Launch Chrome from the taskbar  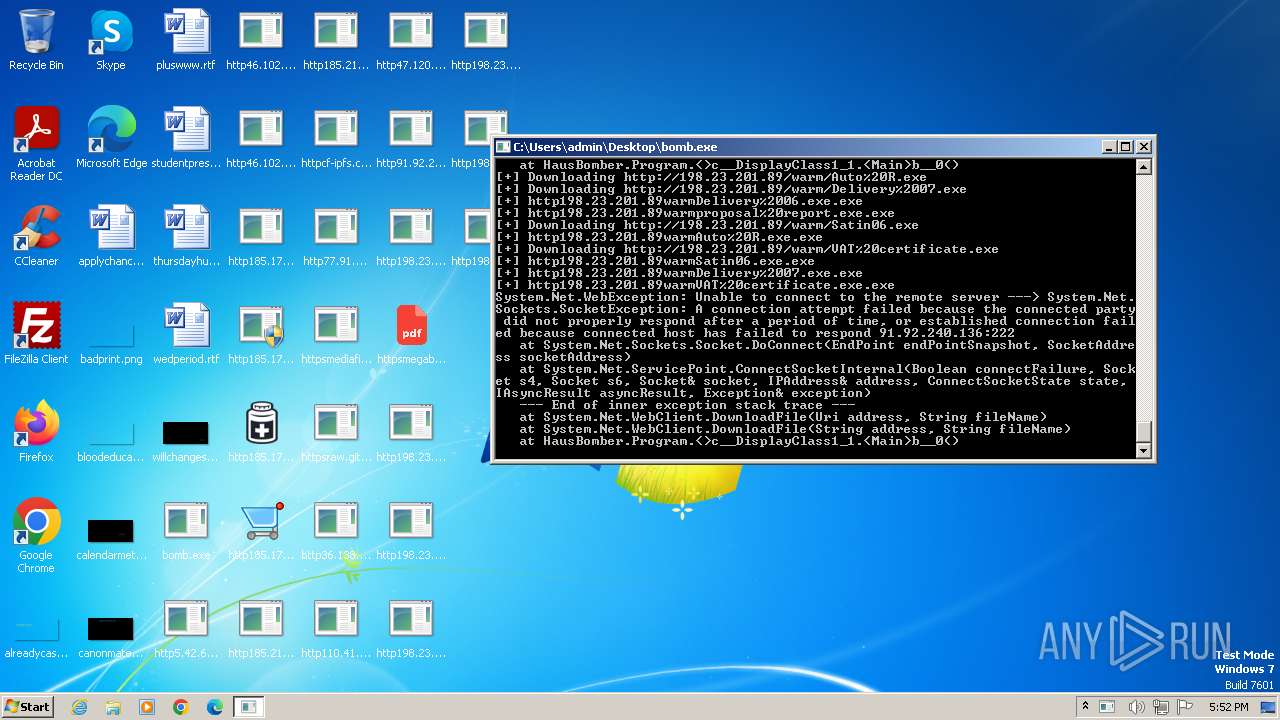(x=181, y=707)
